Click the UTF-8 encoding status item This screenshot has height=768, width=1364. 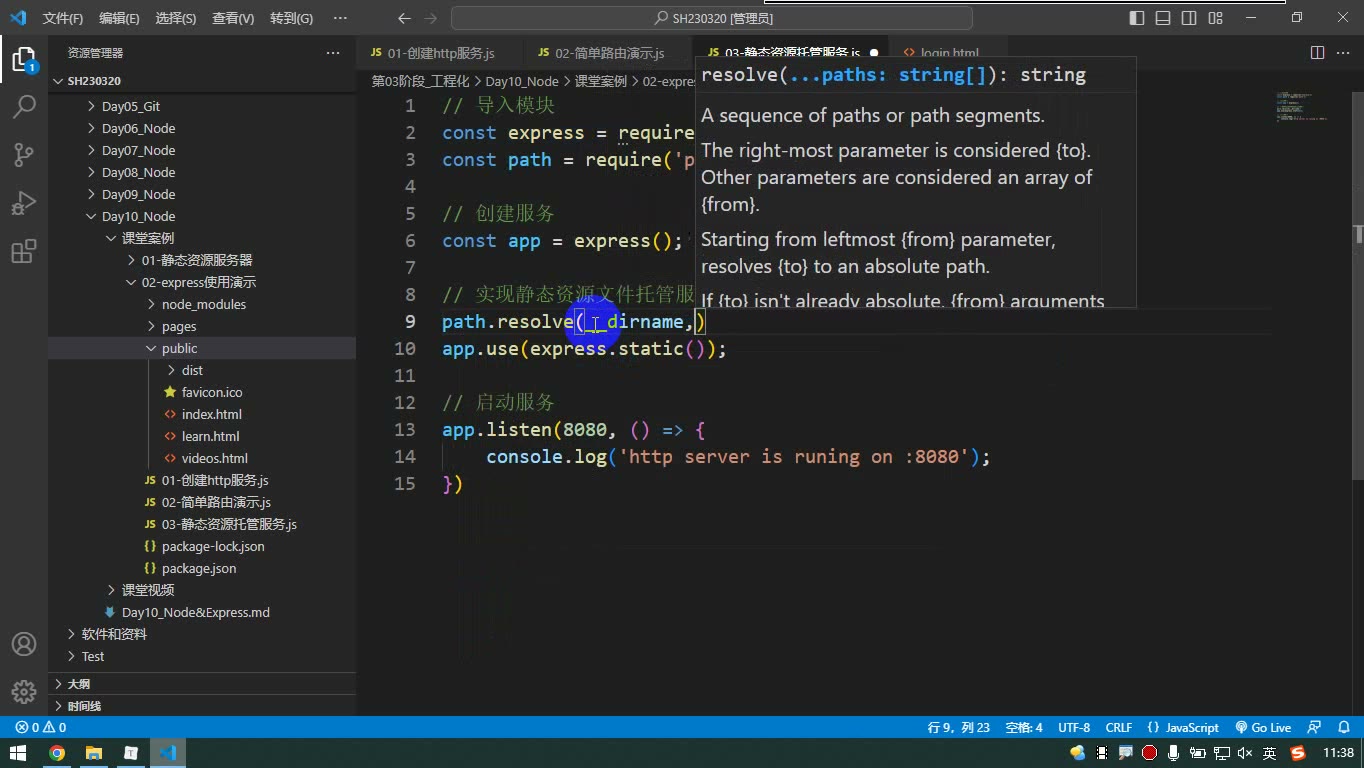pos(1074,728)
